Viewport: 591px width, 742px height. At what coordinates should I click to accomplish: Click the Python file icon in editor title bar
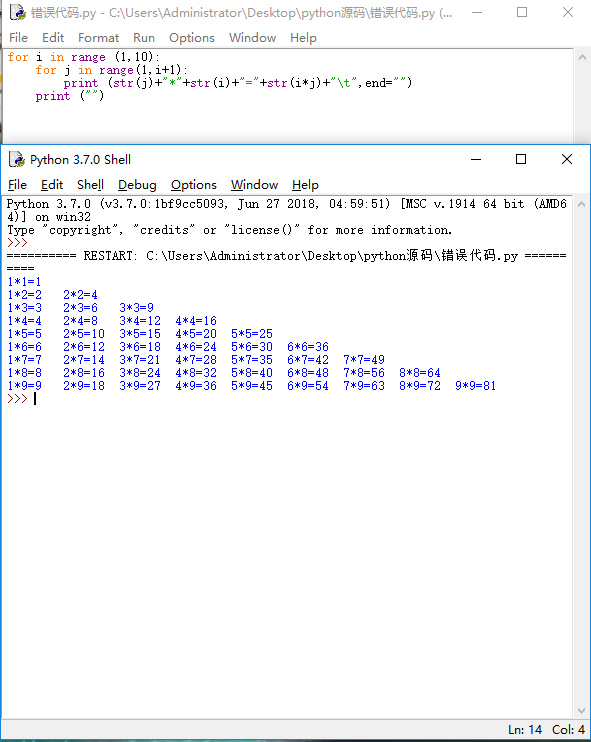pyautogui.click(x=18, y=12)
